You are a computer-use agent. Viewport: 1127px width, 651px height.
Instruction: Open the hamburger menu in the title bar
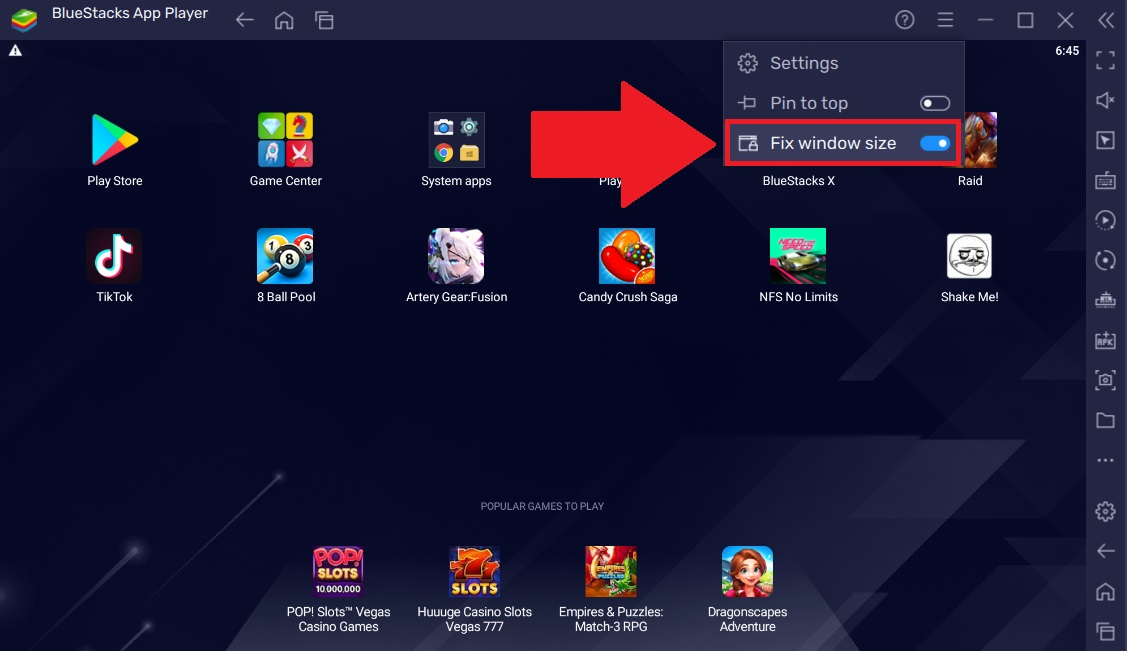[944, 19]
